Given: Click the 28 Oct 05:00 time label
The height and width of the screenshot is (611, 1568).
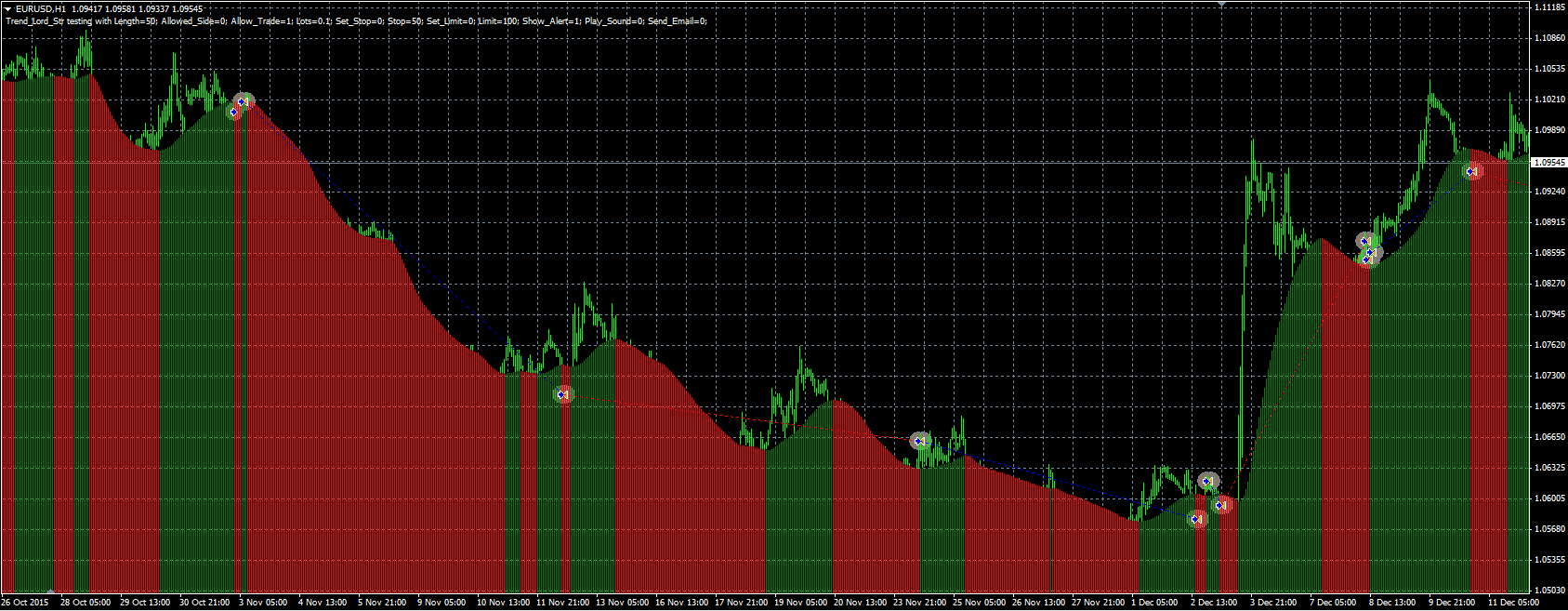Looking at the screenshot, I should [x=86, y=603].
